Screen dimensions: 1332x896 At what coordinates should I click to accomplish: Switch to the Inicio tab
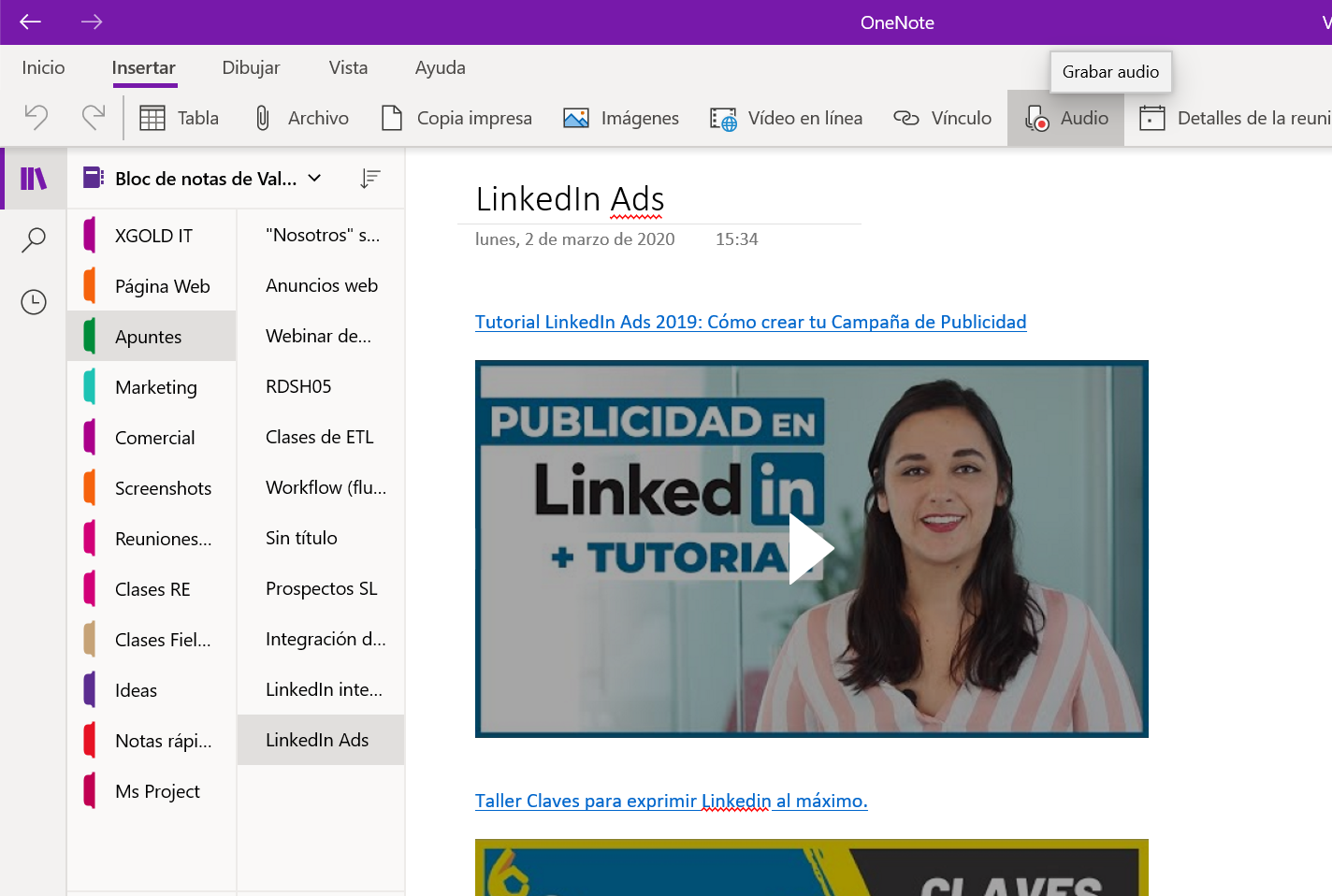[43, 67]
